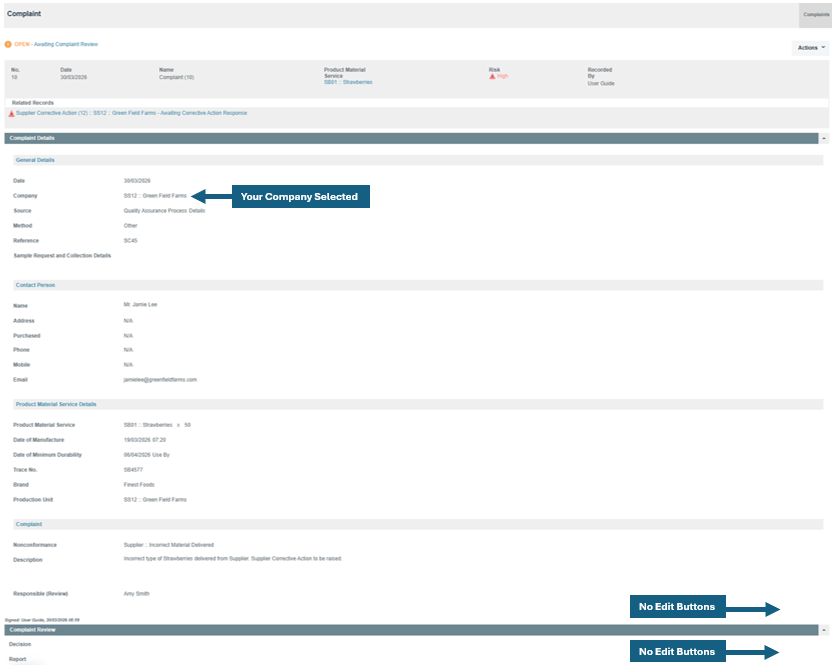The image size is (833, 669).
Task: Click Supplier Incorrect Material Delivered nonconformance
Action: coord(168,545)
